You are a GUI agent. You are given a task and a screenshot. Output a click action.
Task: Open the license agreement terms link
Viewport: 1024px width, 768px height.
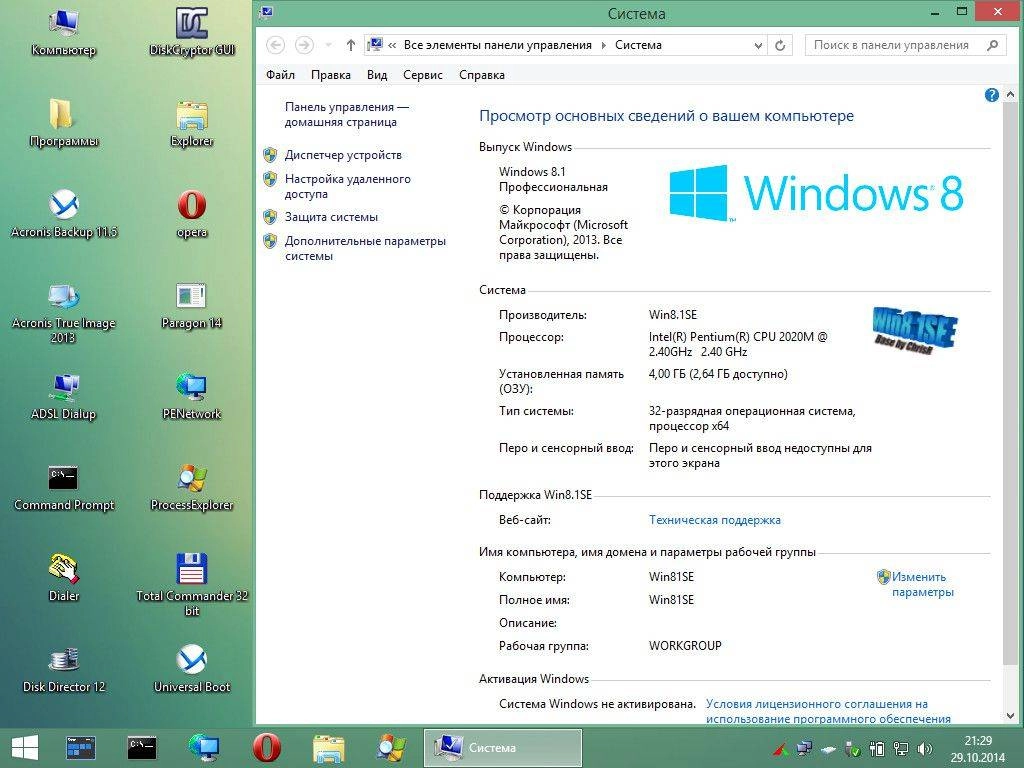827,711
